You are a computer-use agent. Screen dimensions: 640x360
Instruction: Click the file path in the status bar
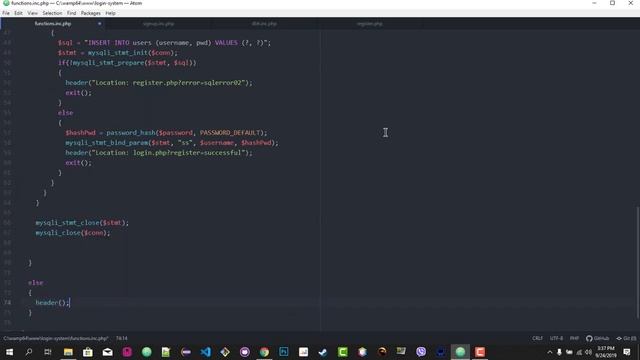coord(56,338)
